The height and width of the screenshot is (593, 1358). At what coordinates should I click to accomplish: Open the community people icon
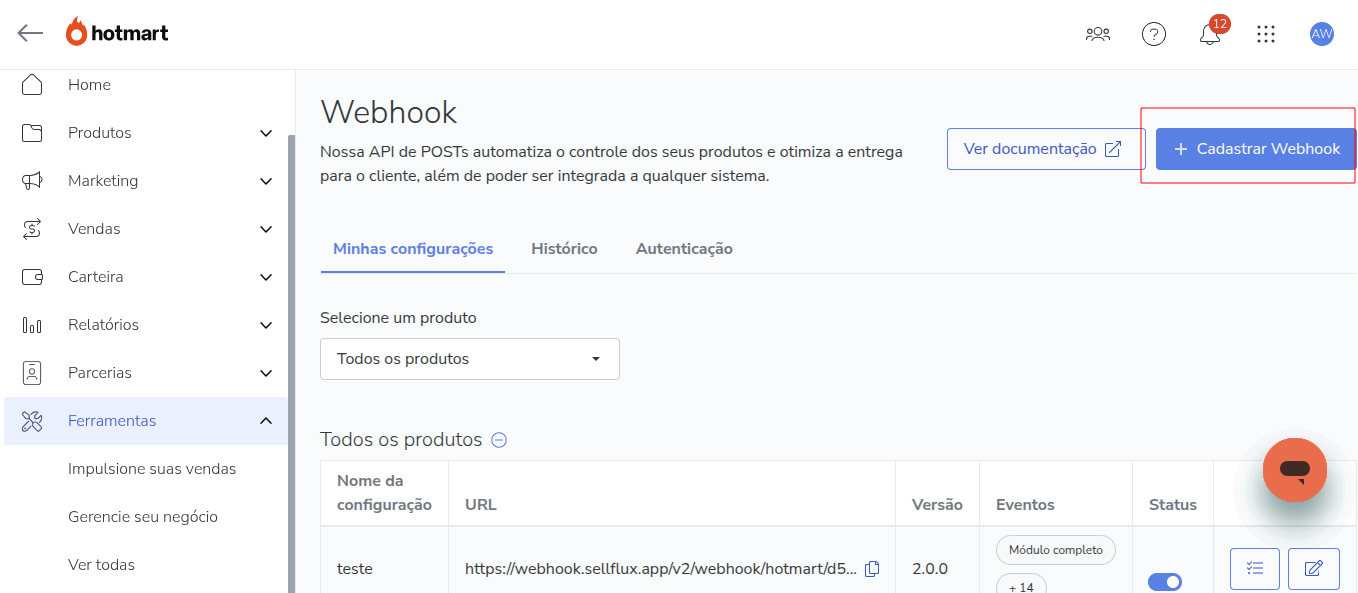pos(1097,34)
